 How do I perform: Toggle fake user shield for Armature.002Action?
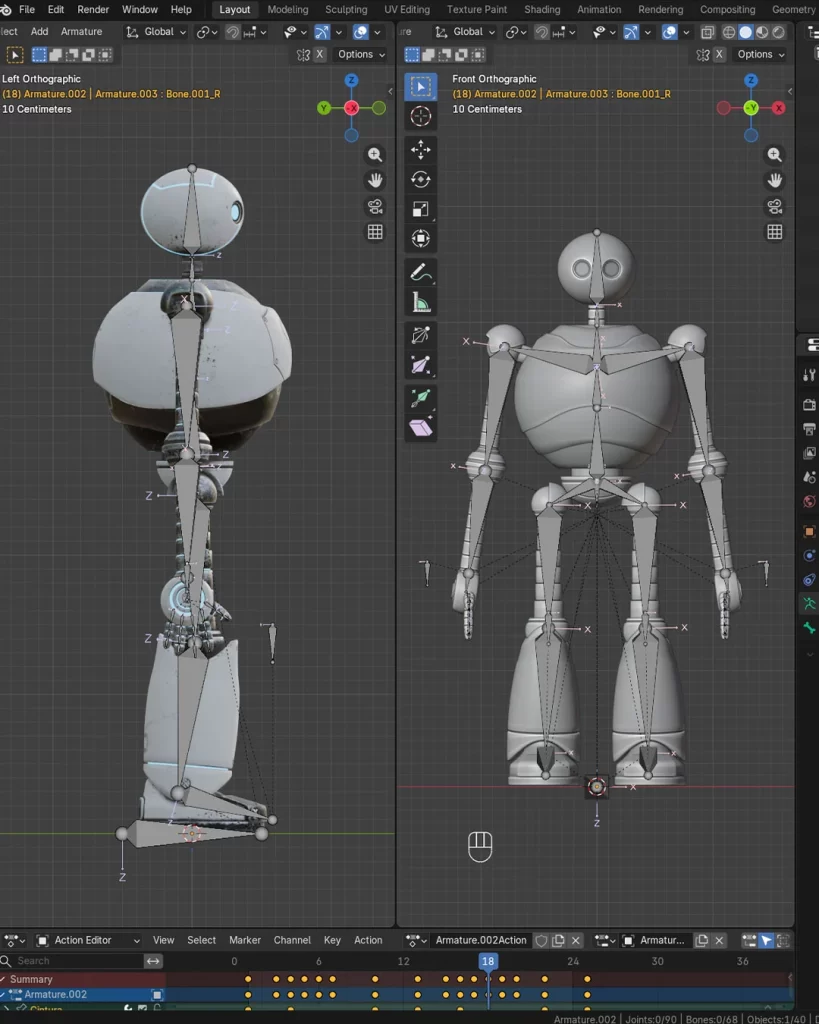541,940
